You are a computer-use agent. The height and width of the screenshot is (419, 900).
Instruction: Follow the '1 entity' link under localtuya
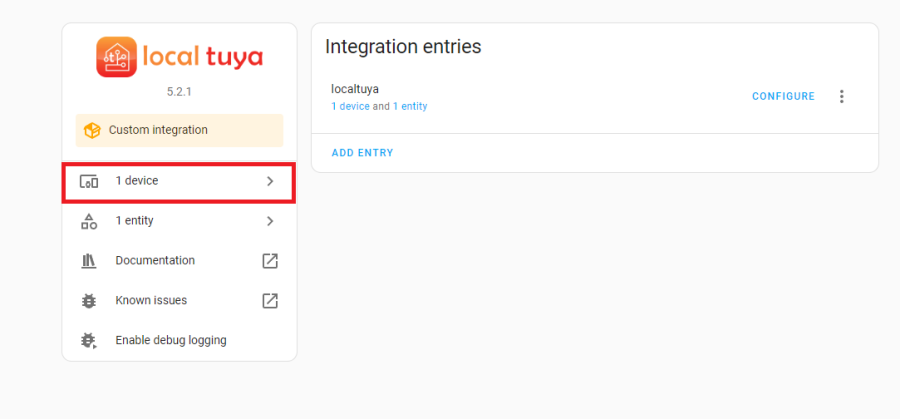click(410, 106)
